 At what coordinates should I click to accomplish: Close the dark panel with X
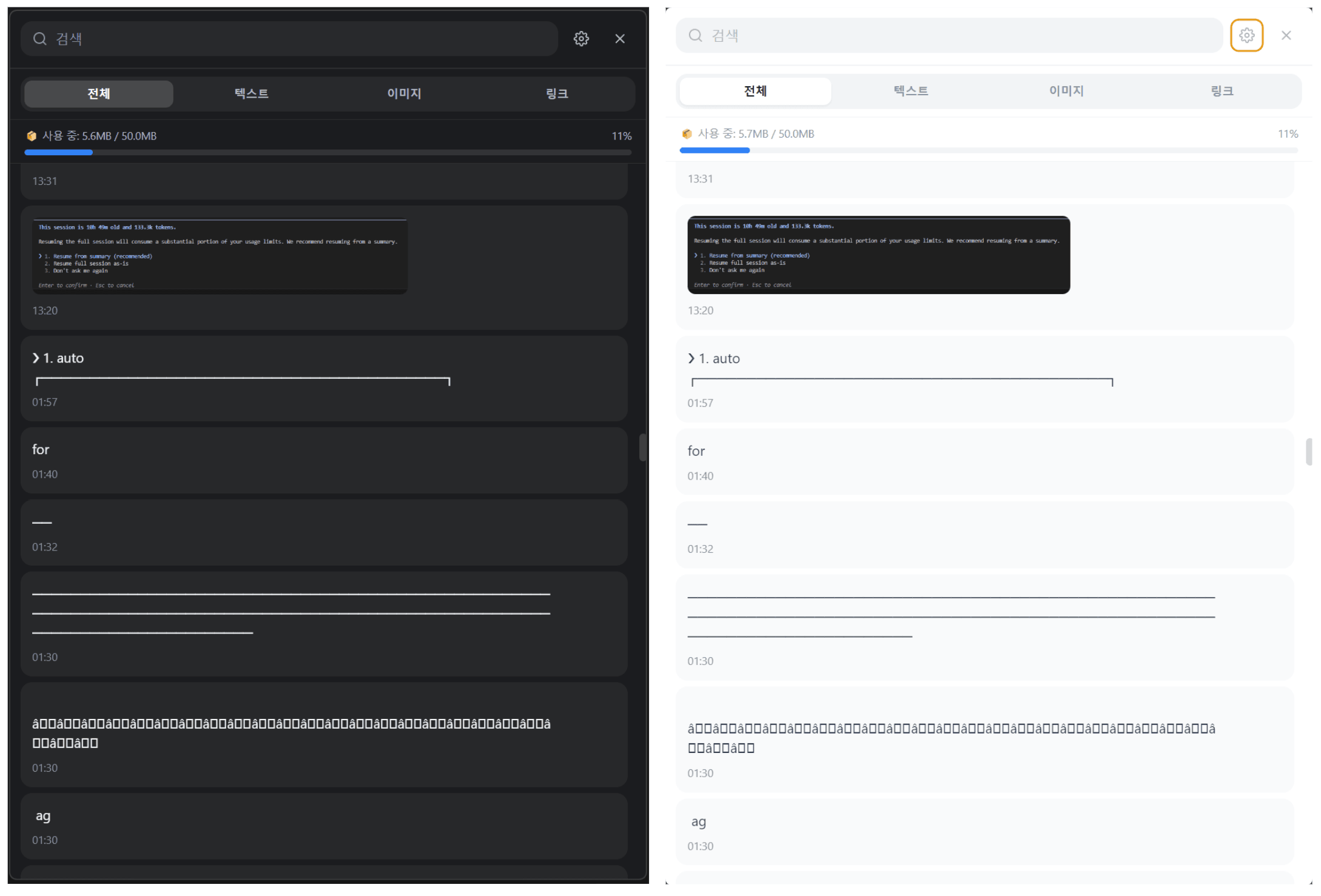coord(620,39)
